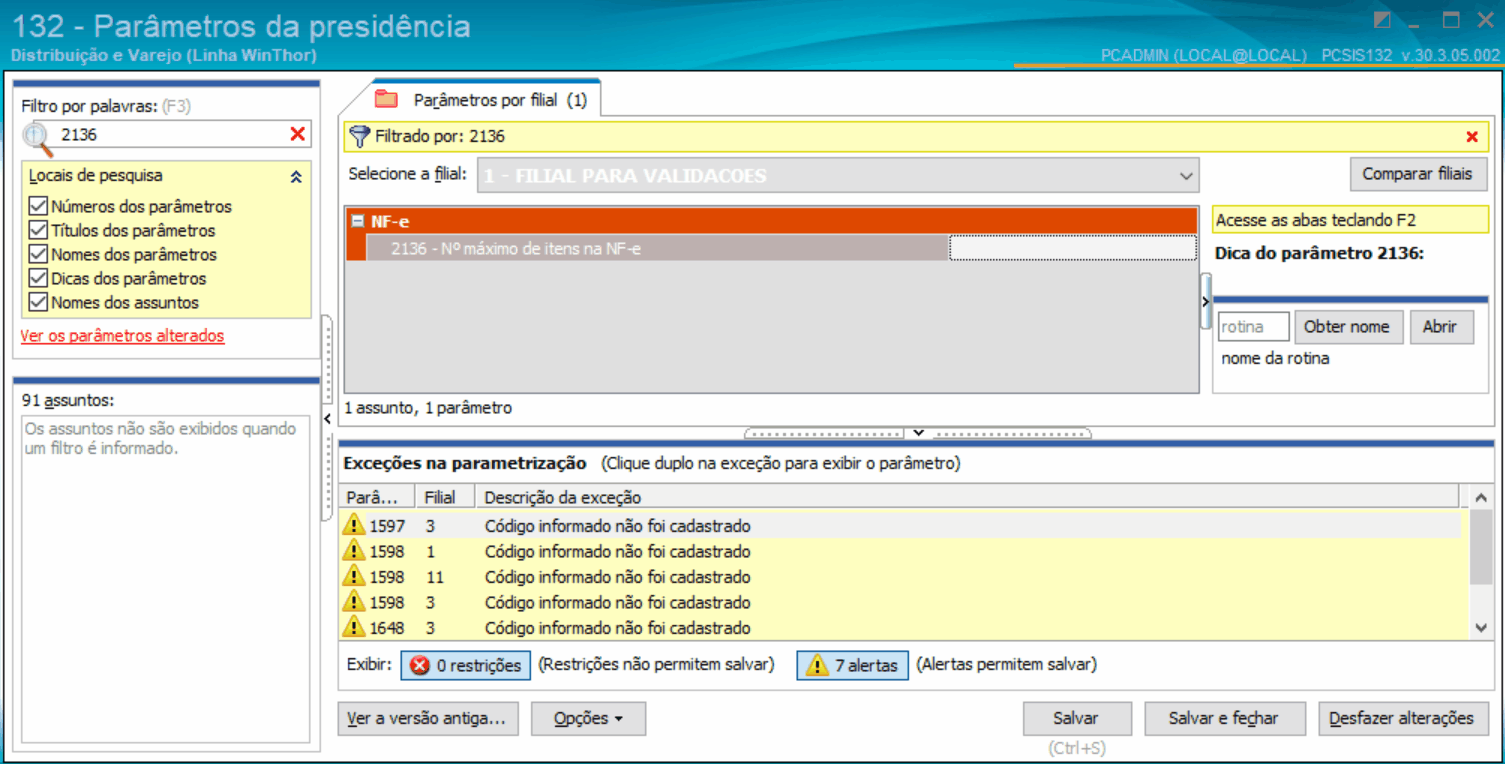1505x764 pixels.
Task: Click Descrição da exceção column header
Action: (967, 497)
